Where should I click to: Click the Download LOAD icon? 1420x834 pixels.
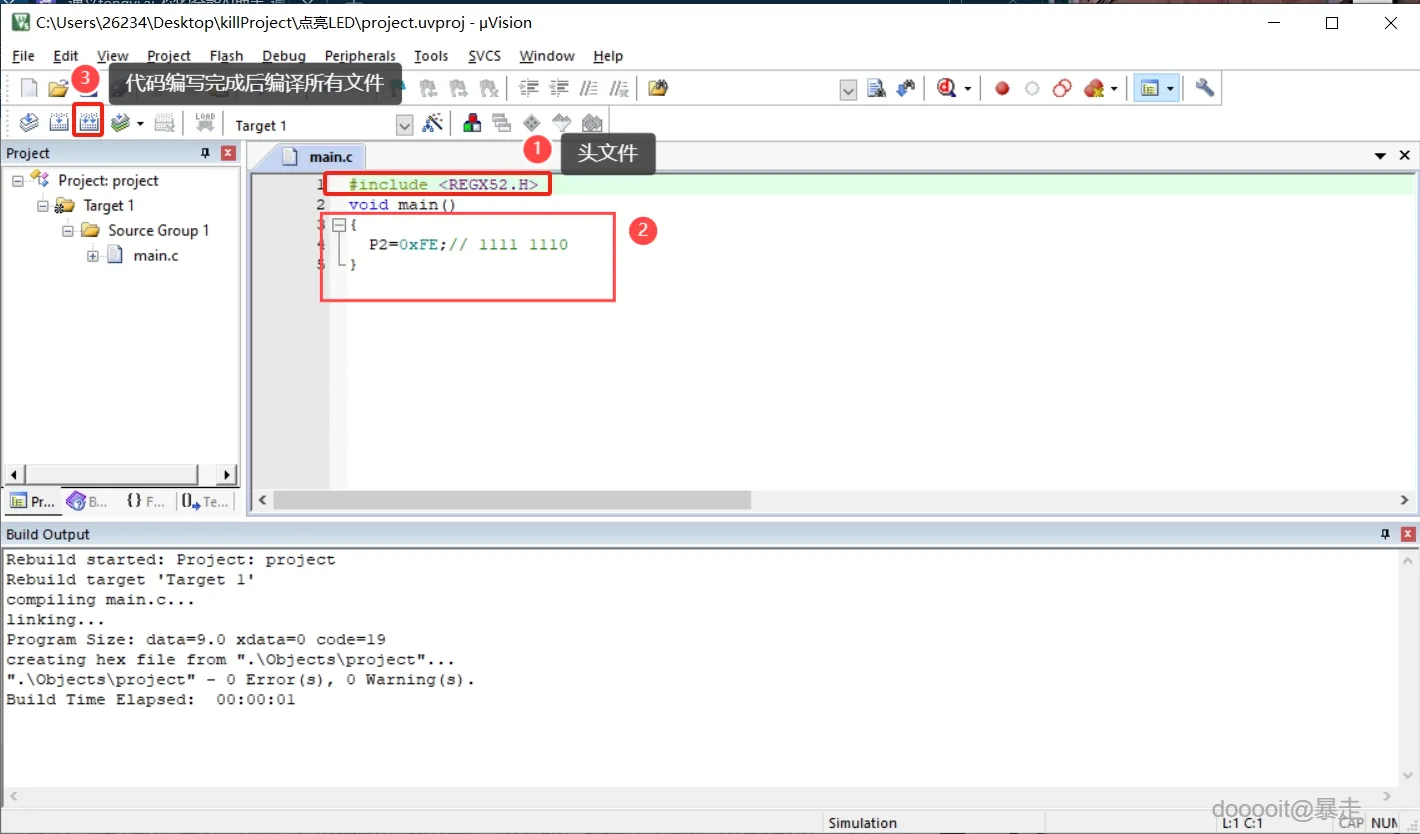(x=205, y=123)
